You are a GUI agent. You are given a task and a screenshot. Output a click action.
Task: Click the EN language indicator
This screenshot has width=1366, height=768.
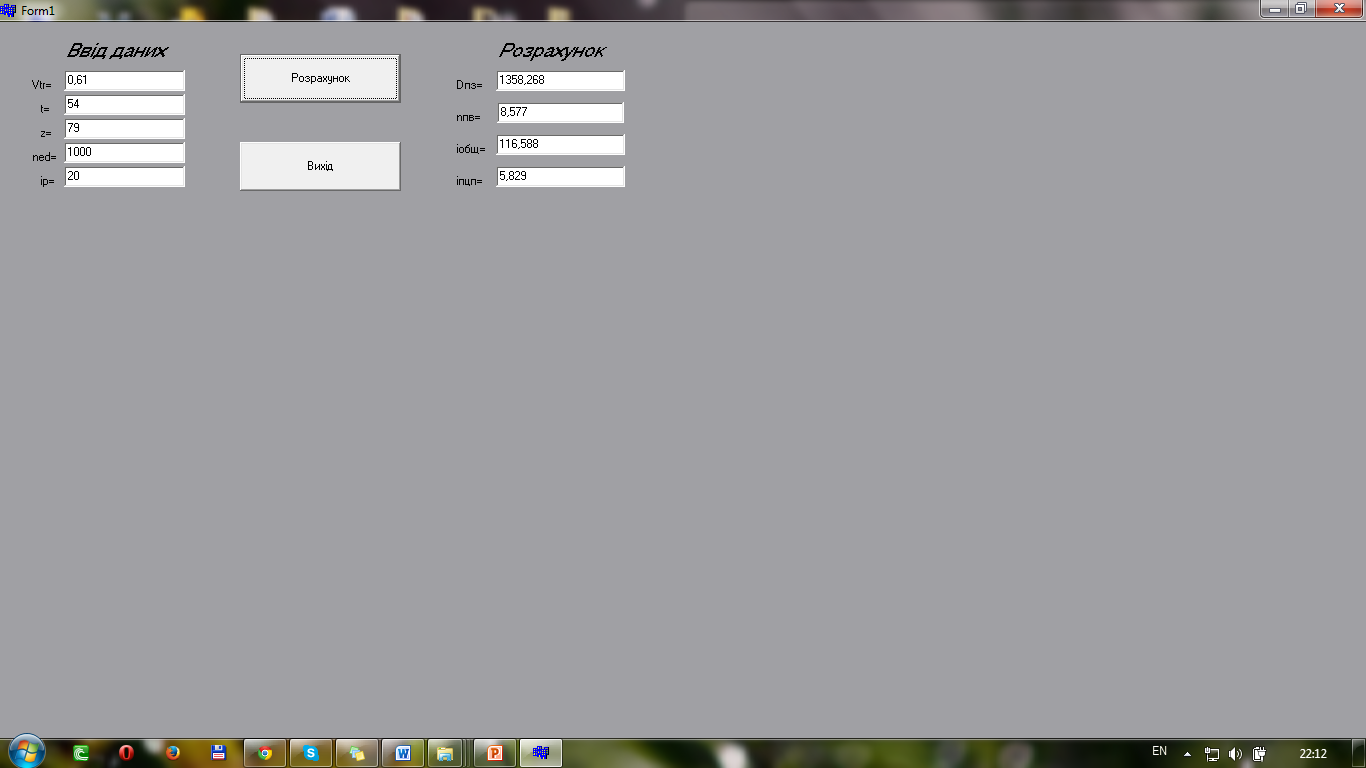click(x=1160, y=751)
